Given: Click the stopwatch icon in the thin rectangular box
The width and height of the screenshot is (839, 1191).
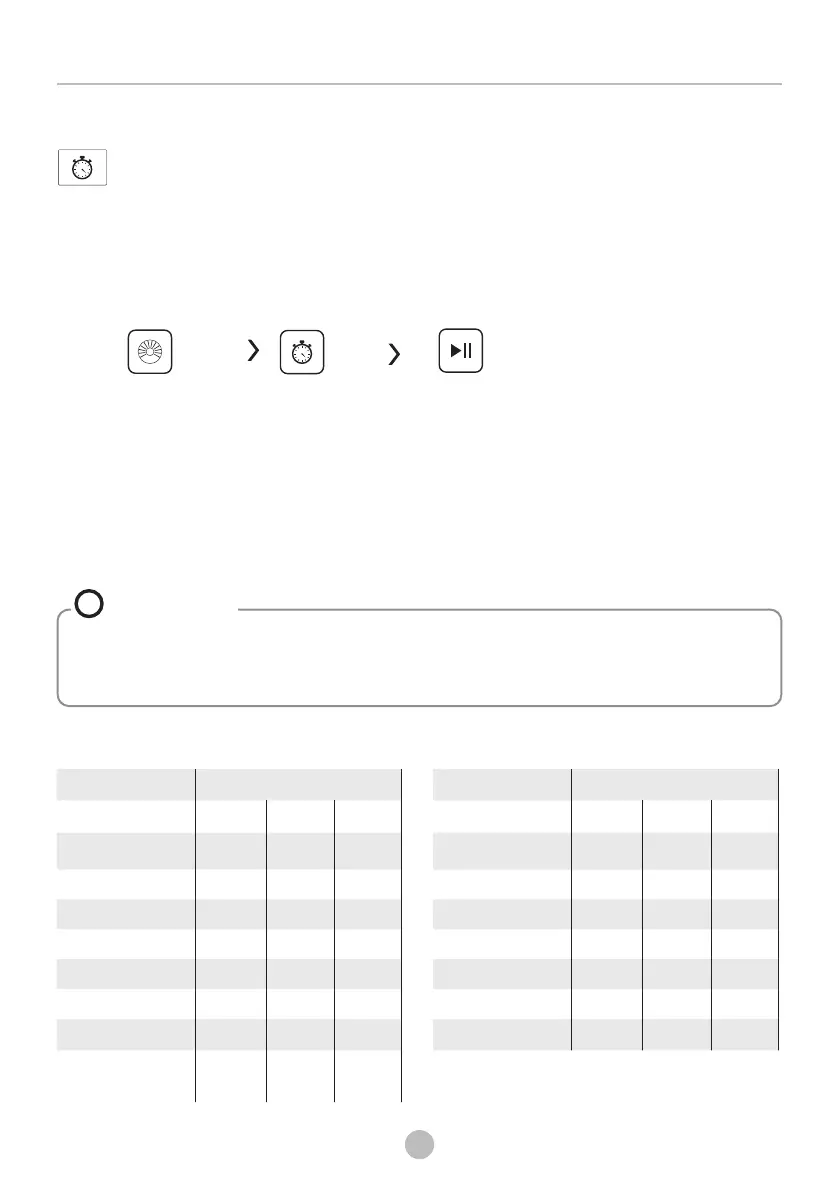Looking at the screenshot, I should [82, 167].
